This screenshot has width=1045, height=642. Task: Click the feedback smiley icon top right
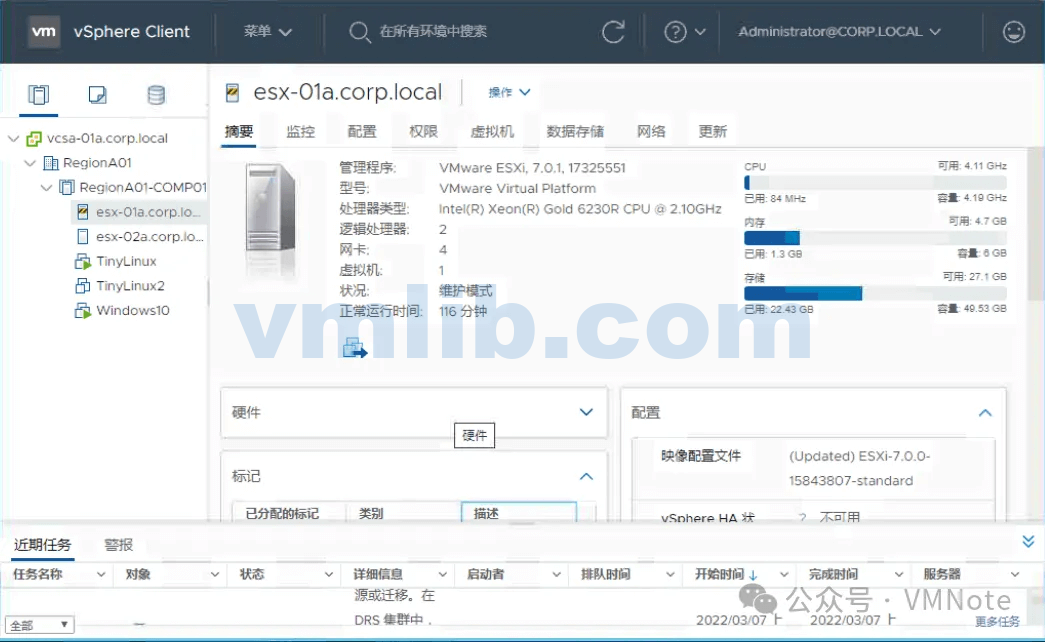(1013, 31)
